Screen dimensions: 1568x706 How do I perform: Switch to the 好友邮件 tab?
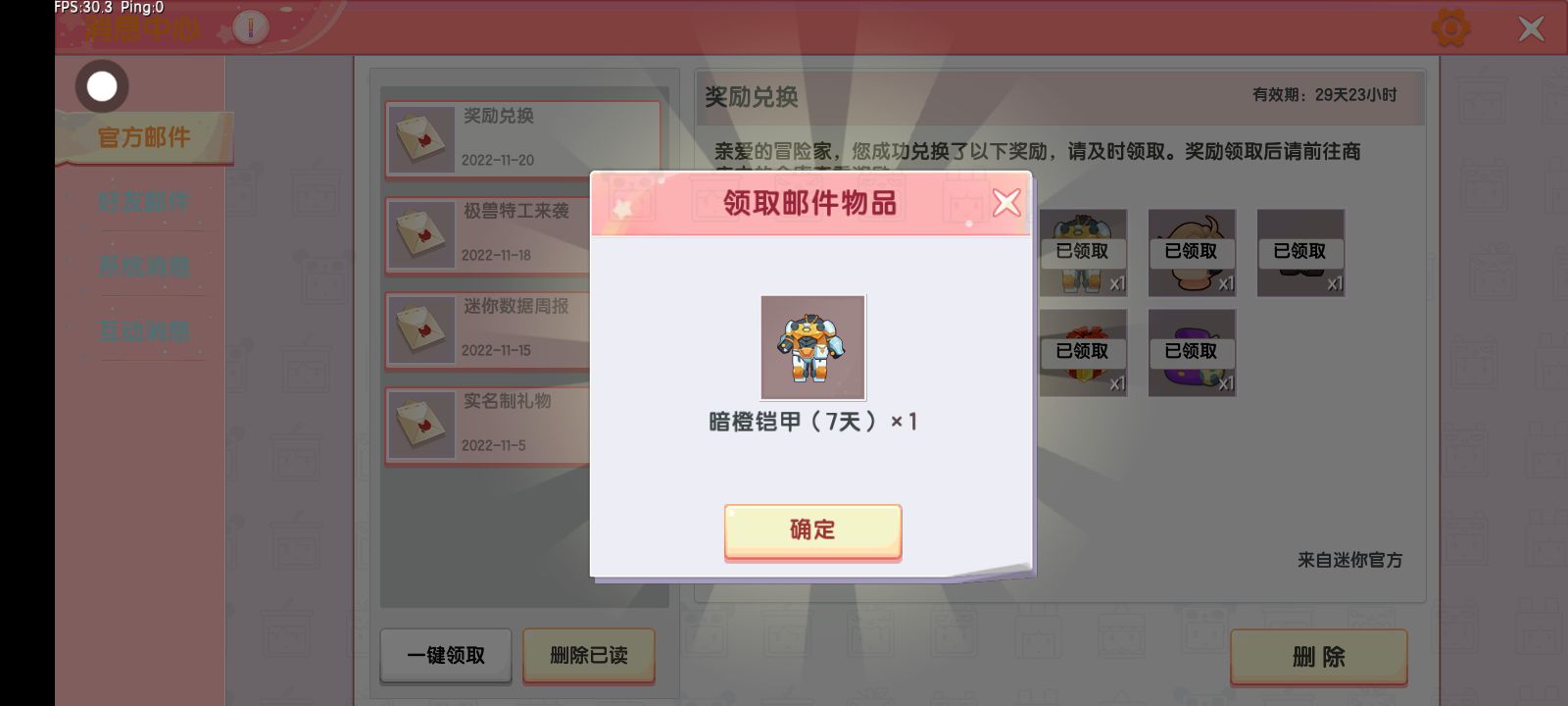[x=144, y=202]
